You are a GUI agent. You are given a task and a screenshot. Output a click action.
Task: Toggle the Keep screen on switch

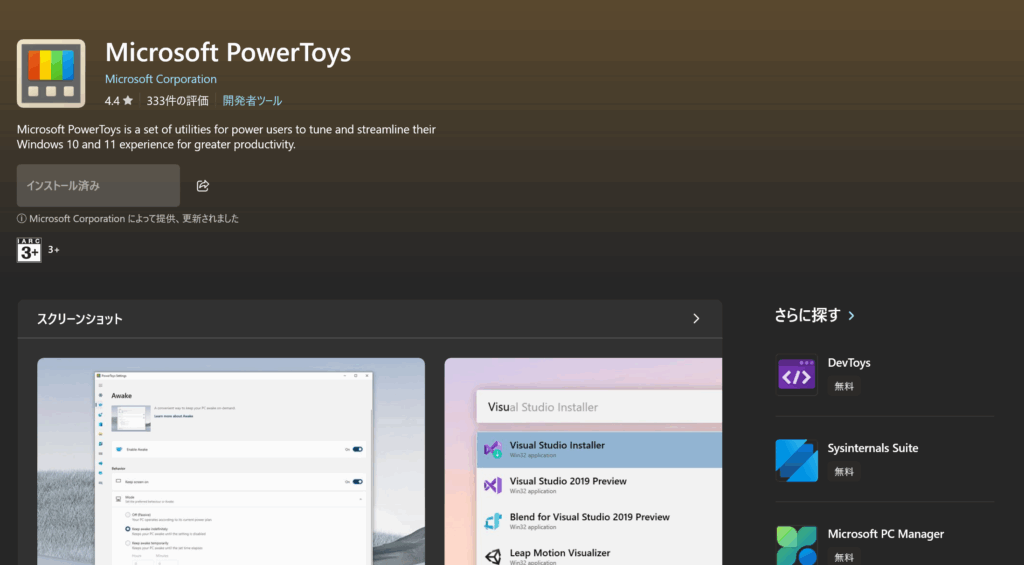tap(357, 481)
